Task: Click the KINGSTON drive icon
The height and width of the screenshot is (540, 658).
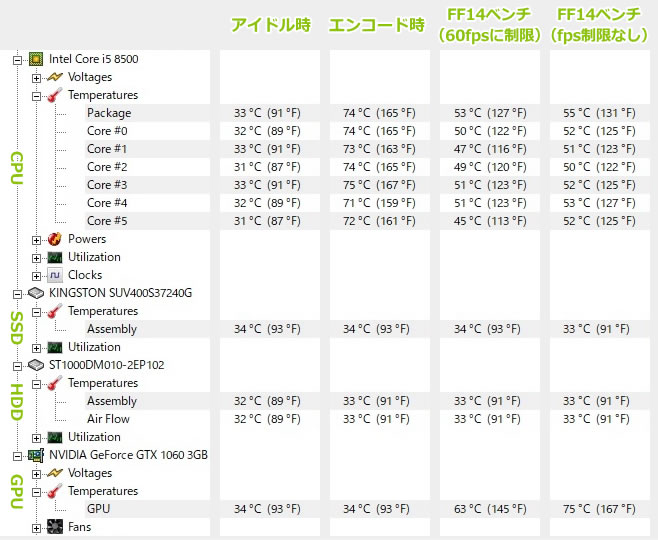Action: coord(36,293)
